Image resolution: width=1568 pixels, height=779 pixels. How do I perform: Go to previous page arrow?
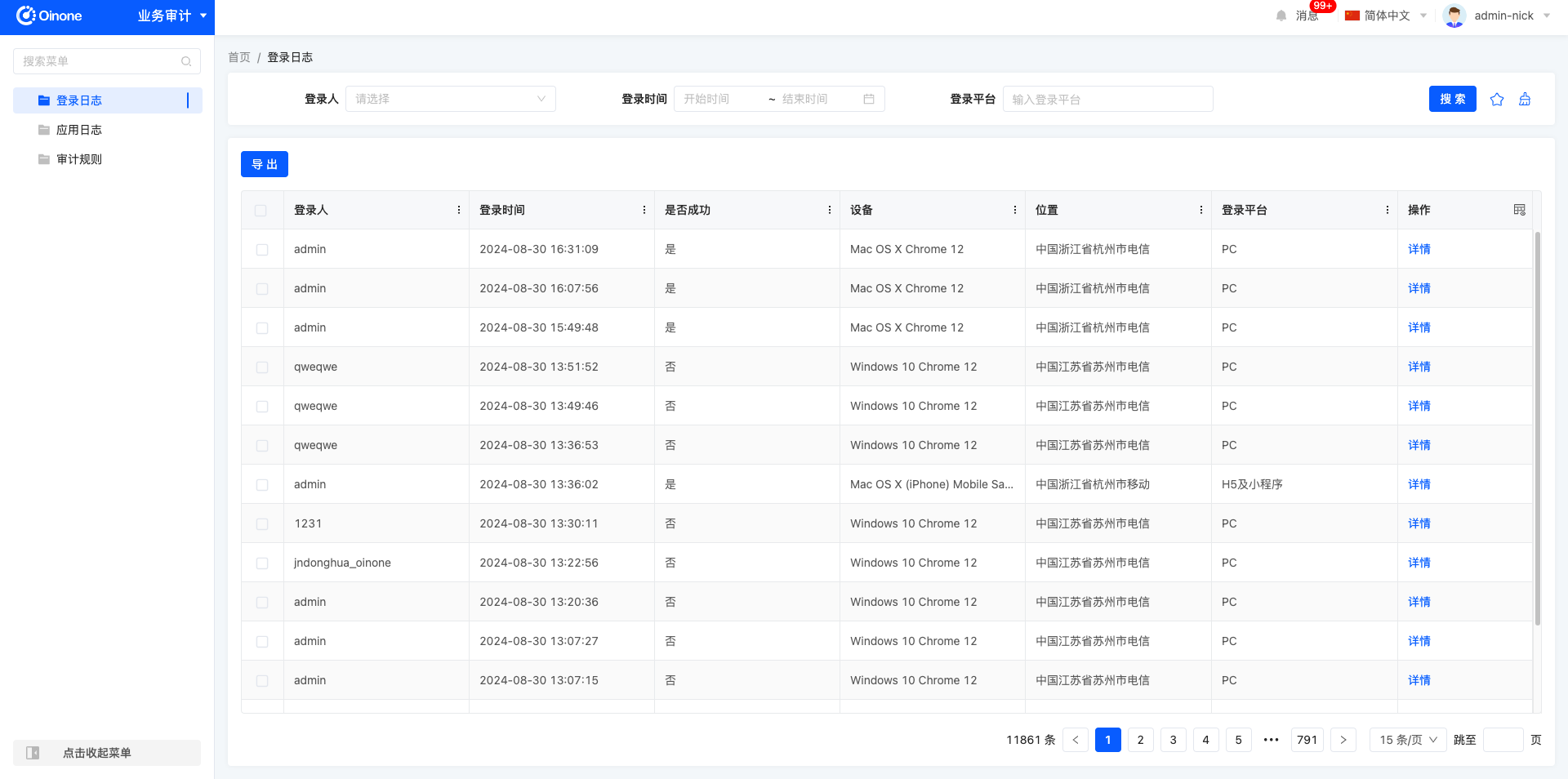(1076, 740)
